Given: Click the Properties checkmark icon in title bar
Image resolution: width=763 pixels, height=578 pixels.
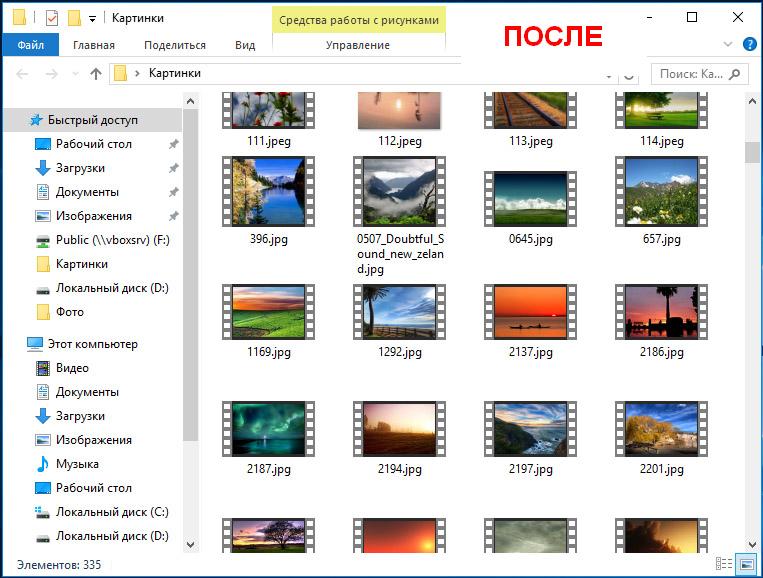Looking at the screenshot, I should 52,18.
